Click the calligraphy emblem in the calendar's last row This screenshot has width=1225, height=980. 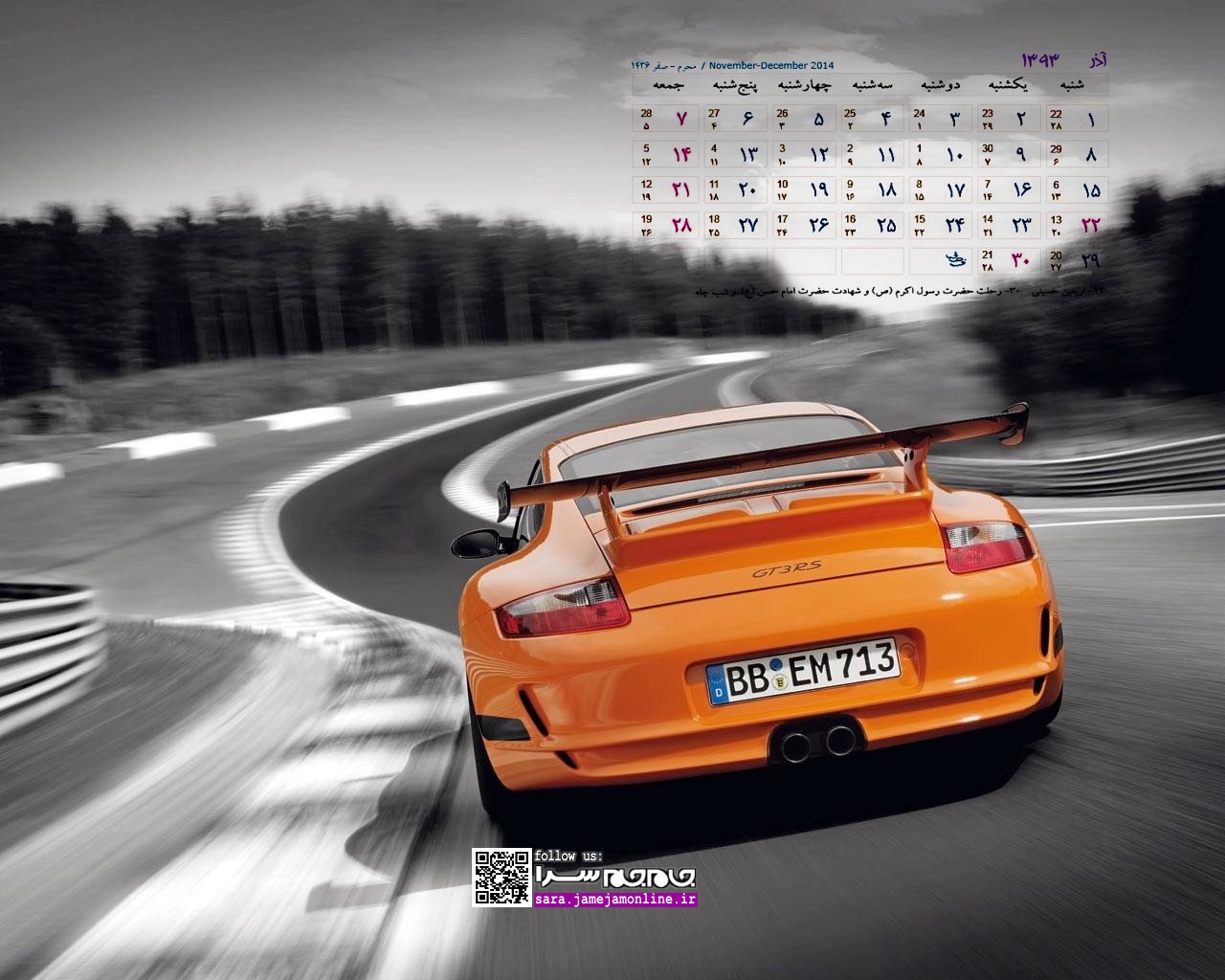tap(954, 258)
